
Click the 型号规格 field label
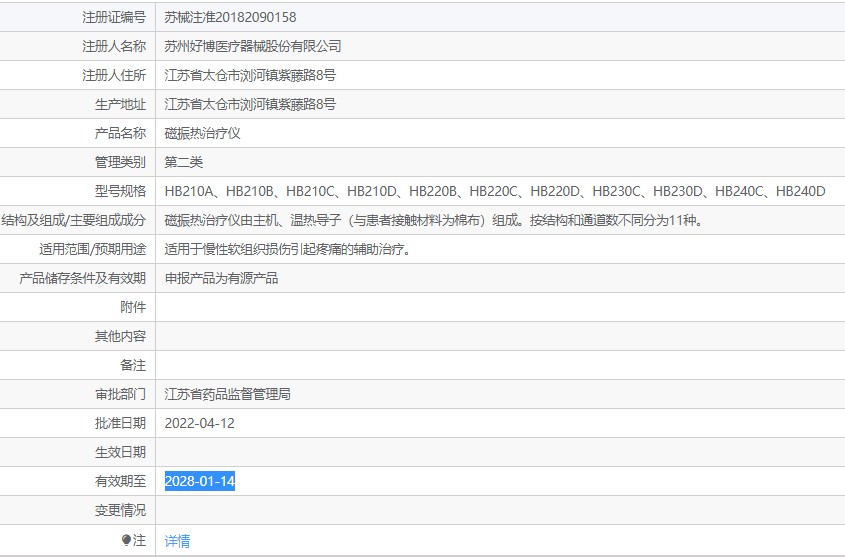tap(120, 191)
